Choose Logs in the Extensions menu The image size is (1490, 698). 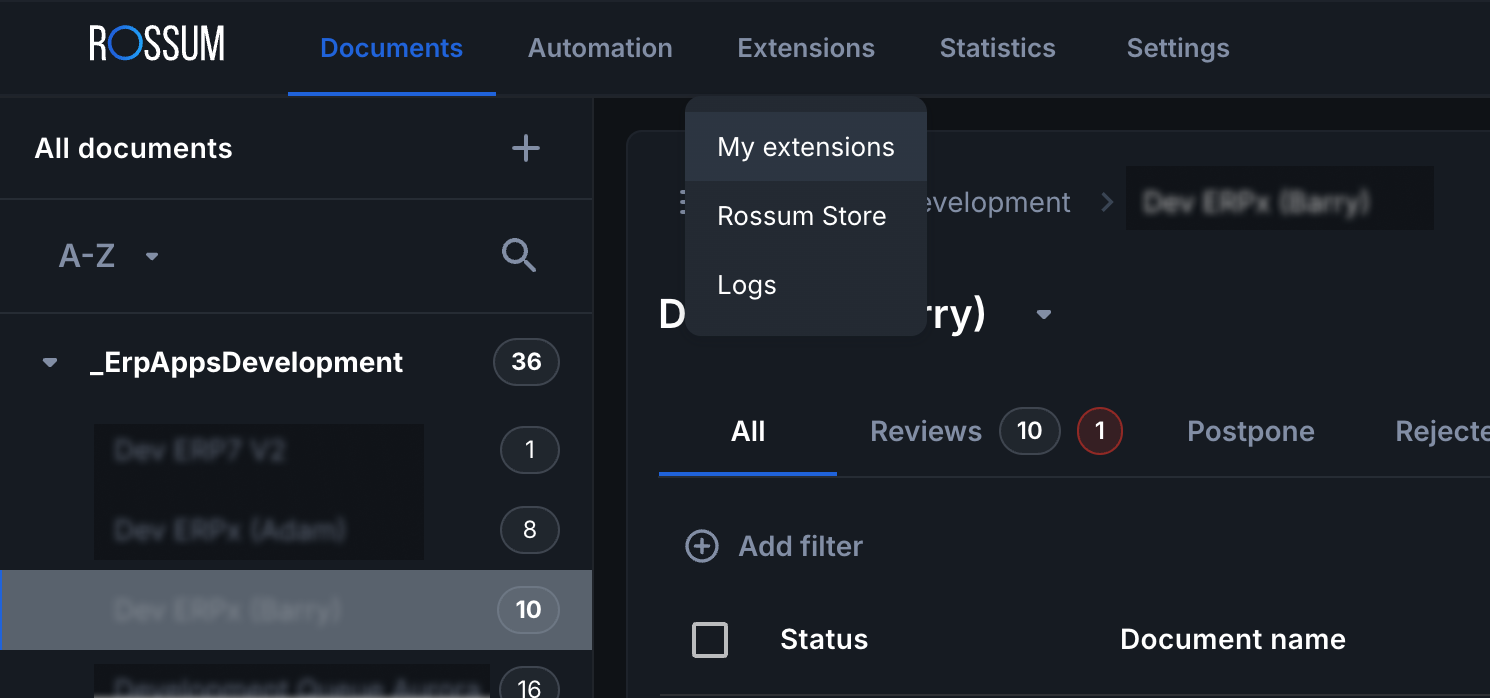pos(747,285)
